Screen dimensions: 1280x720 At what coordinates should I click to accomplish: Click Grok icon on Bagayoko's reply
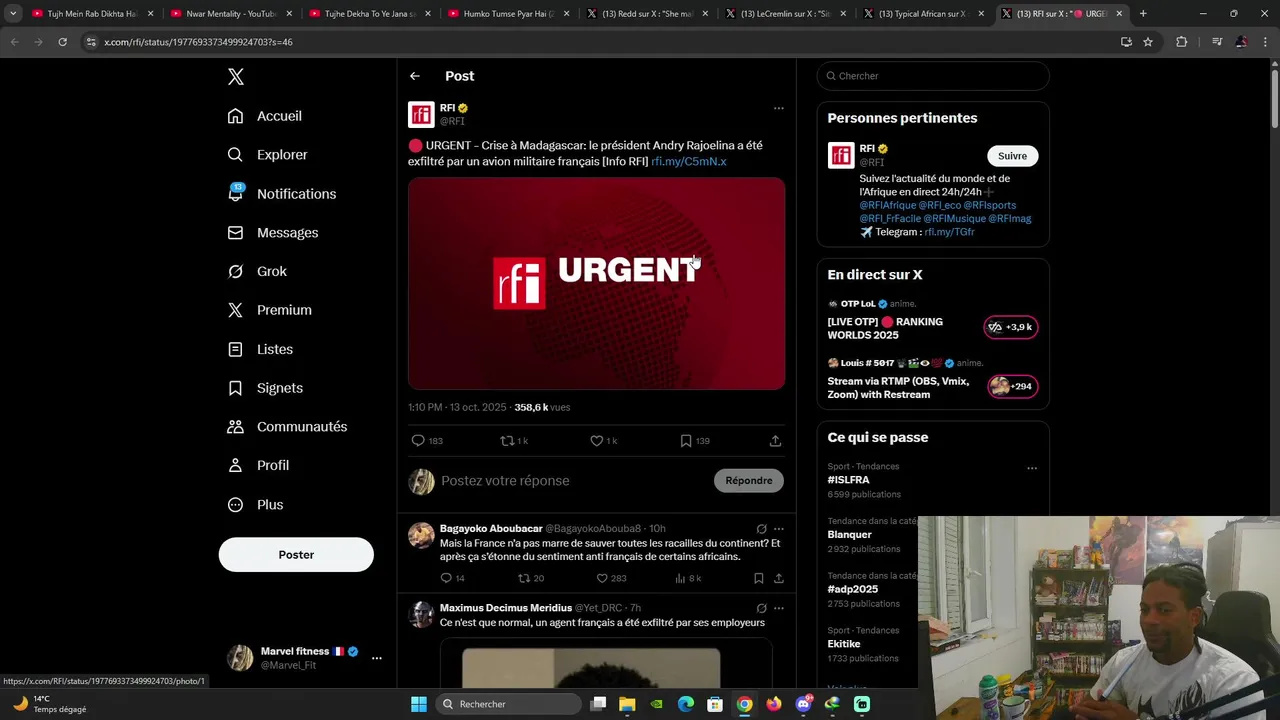761,529
